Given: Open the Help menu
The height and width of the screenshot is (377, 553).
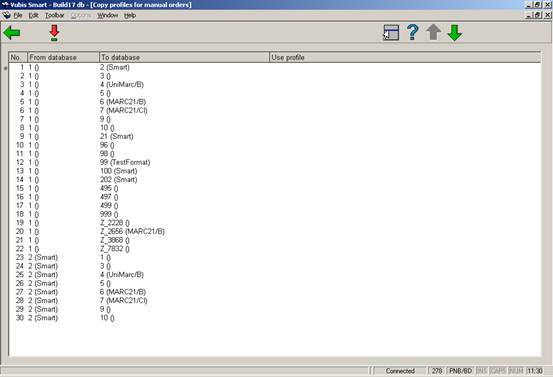Looking at the screenshot, I should click(x=130, y=16).
